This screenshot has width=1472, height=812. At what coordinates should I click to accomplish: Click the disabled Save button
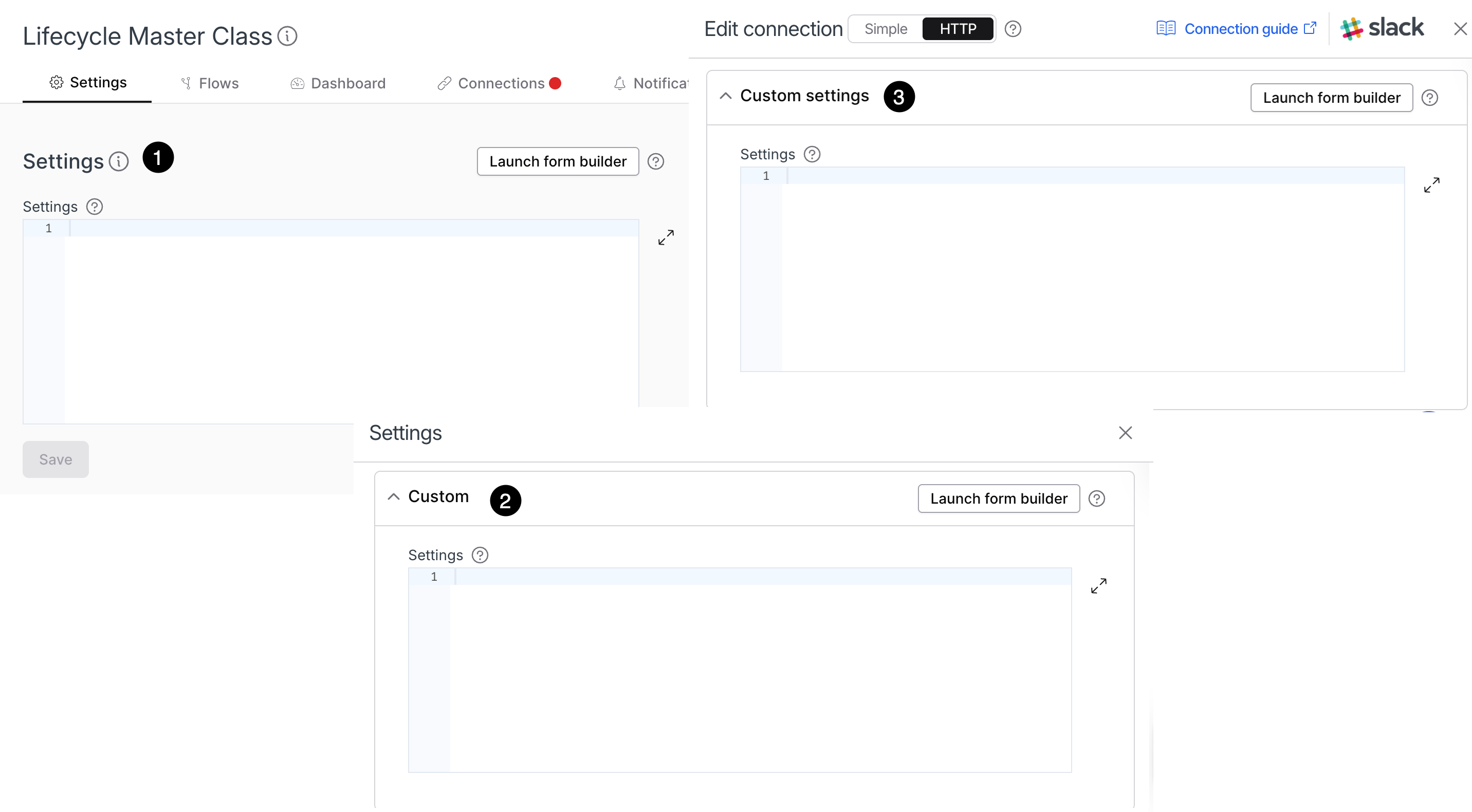point(56,459)
